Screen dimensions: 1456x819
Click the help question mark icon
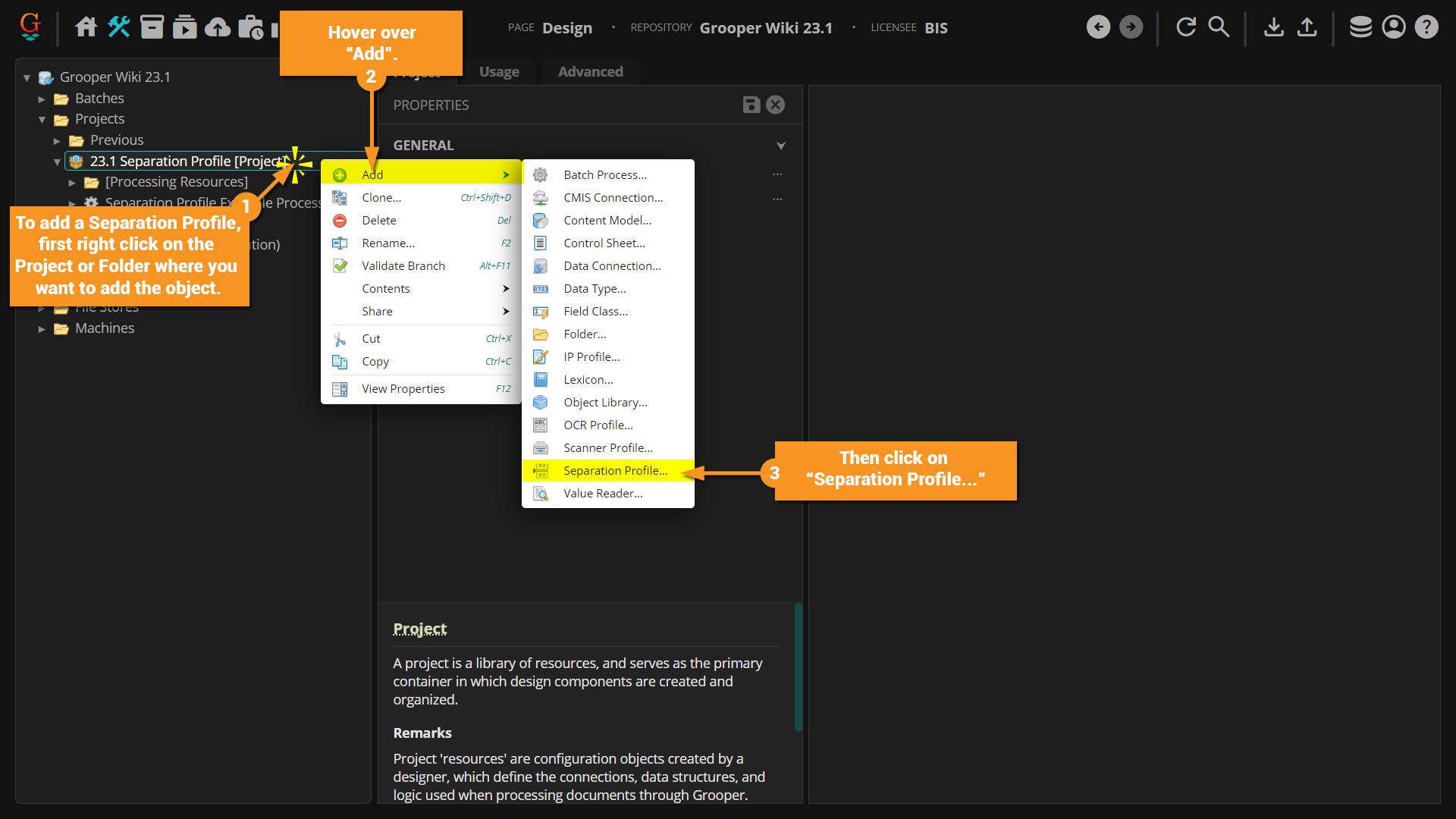(1426, 27)
